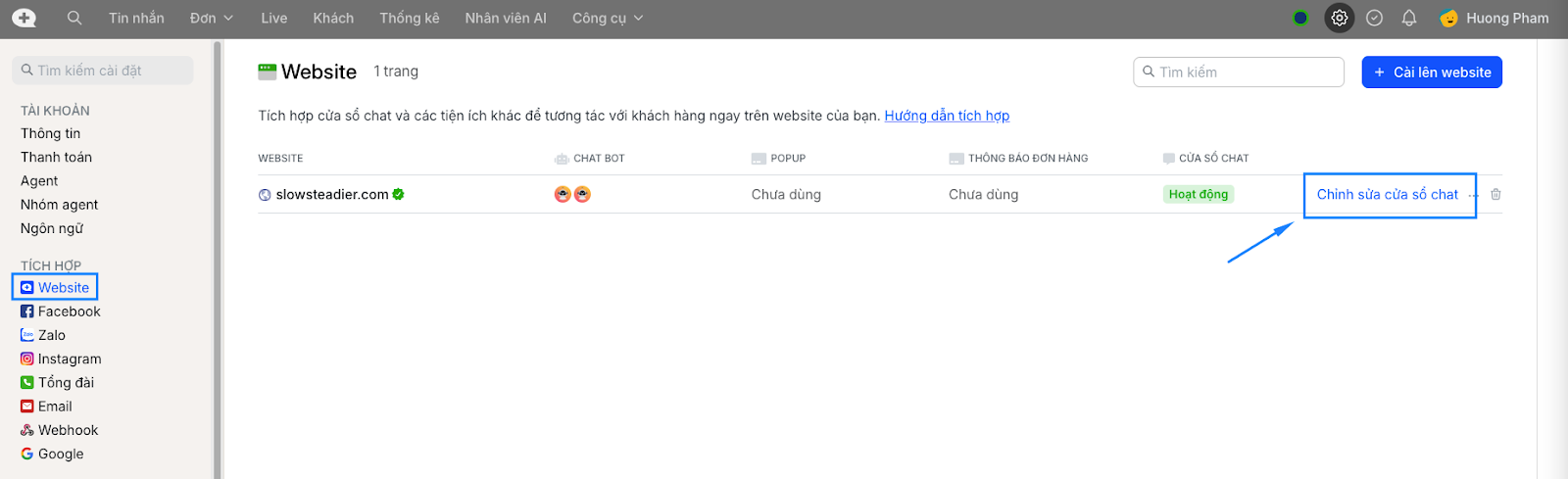The height and width of the screenshot is (479, 1568).
Task: Click the Tìm kiếm cài đặt search field
Action: click(x=103, y=71)
